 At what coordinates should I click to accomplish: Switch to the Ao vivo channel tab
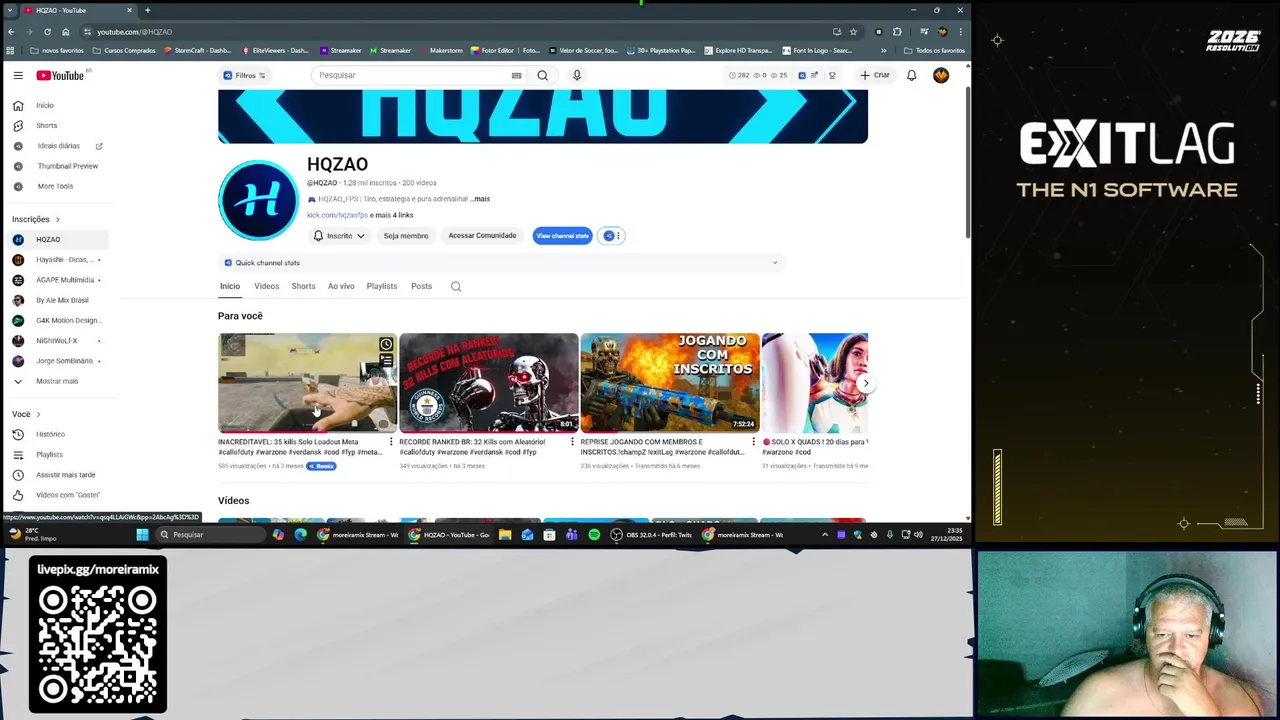(x=341, y=286)
